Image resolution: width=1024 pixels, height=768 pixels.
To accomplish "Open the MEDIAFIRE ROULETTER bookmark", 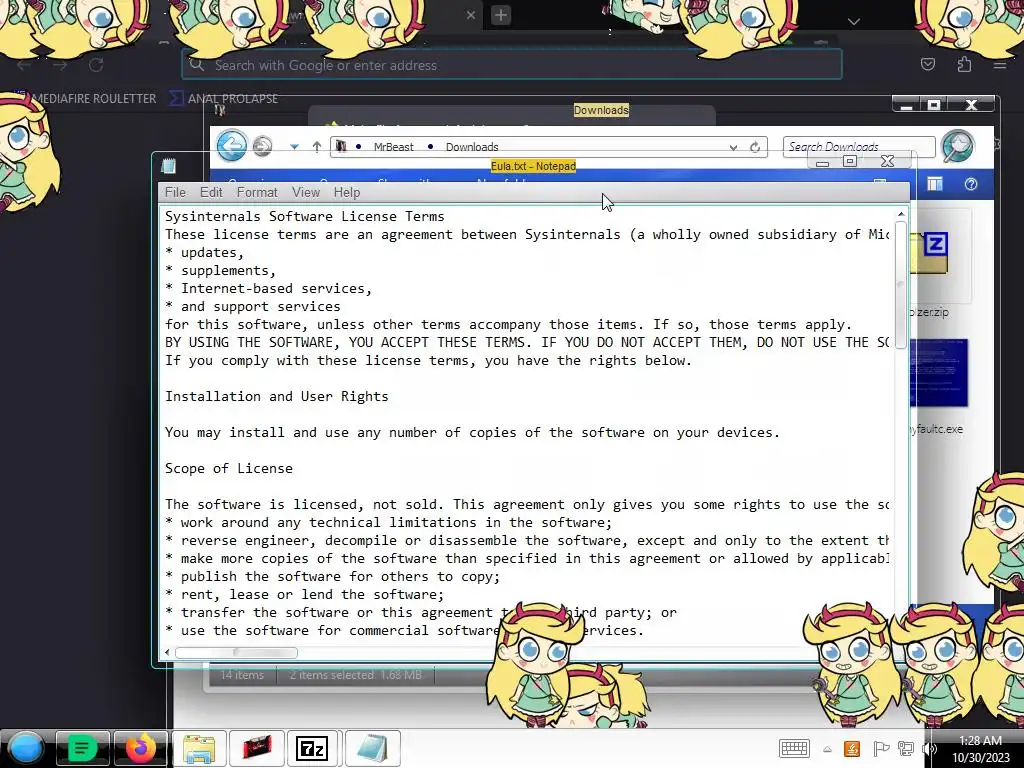I will (x=93, y=99).
